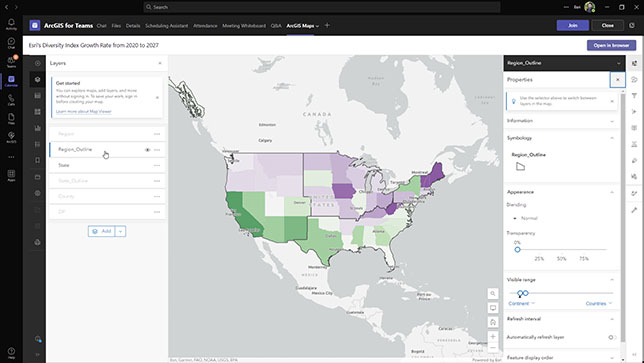
Task: Open the Legend icon in dark toolbar
Action: coord(37,144)
